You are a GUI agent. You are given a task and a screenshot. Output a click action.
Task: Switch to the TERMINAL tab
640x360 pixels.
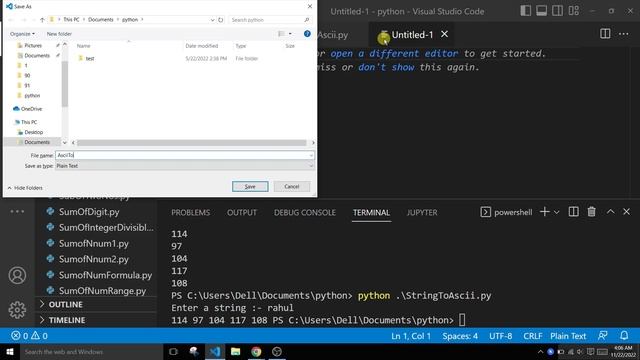click(371, 213)
